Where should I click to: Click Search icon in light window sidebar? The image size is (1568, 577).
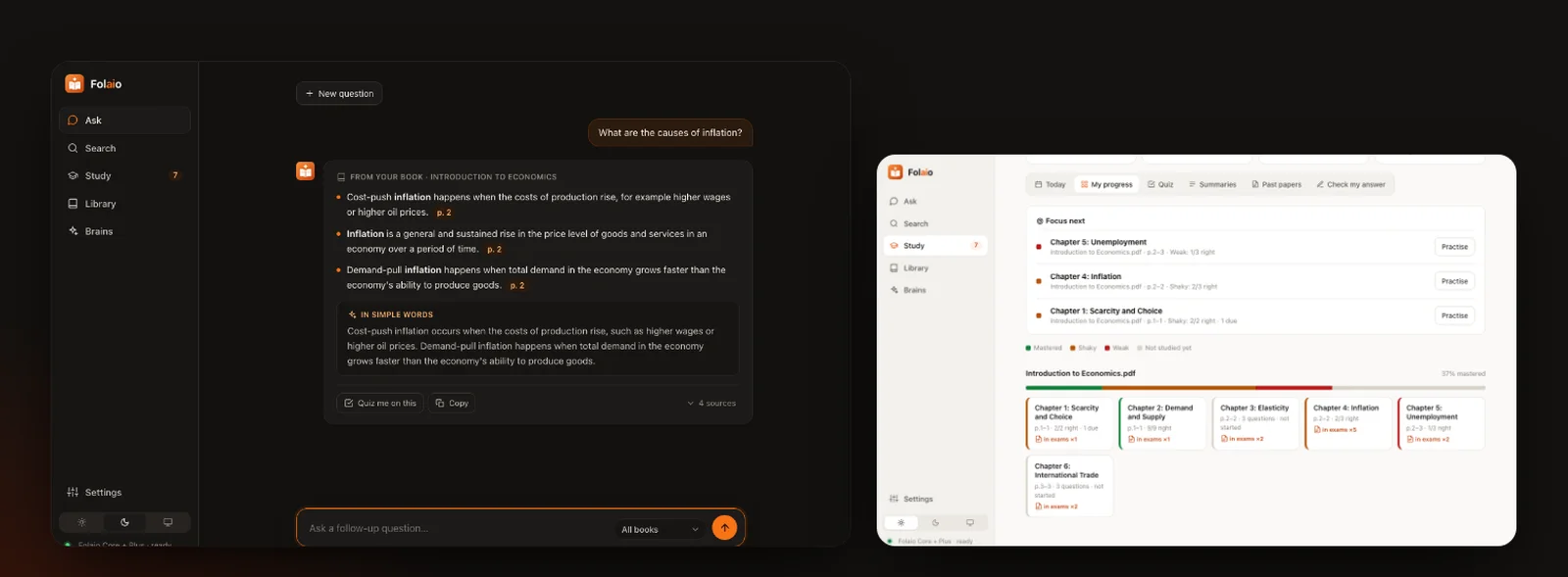pyautogui.click(x=894, y=223)
